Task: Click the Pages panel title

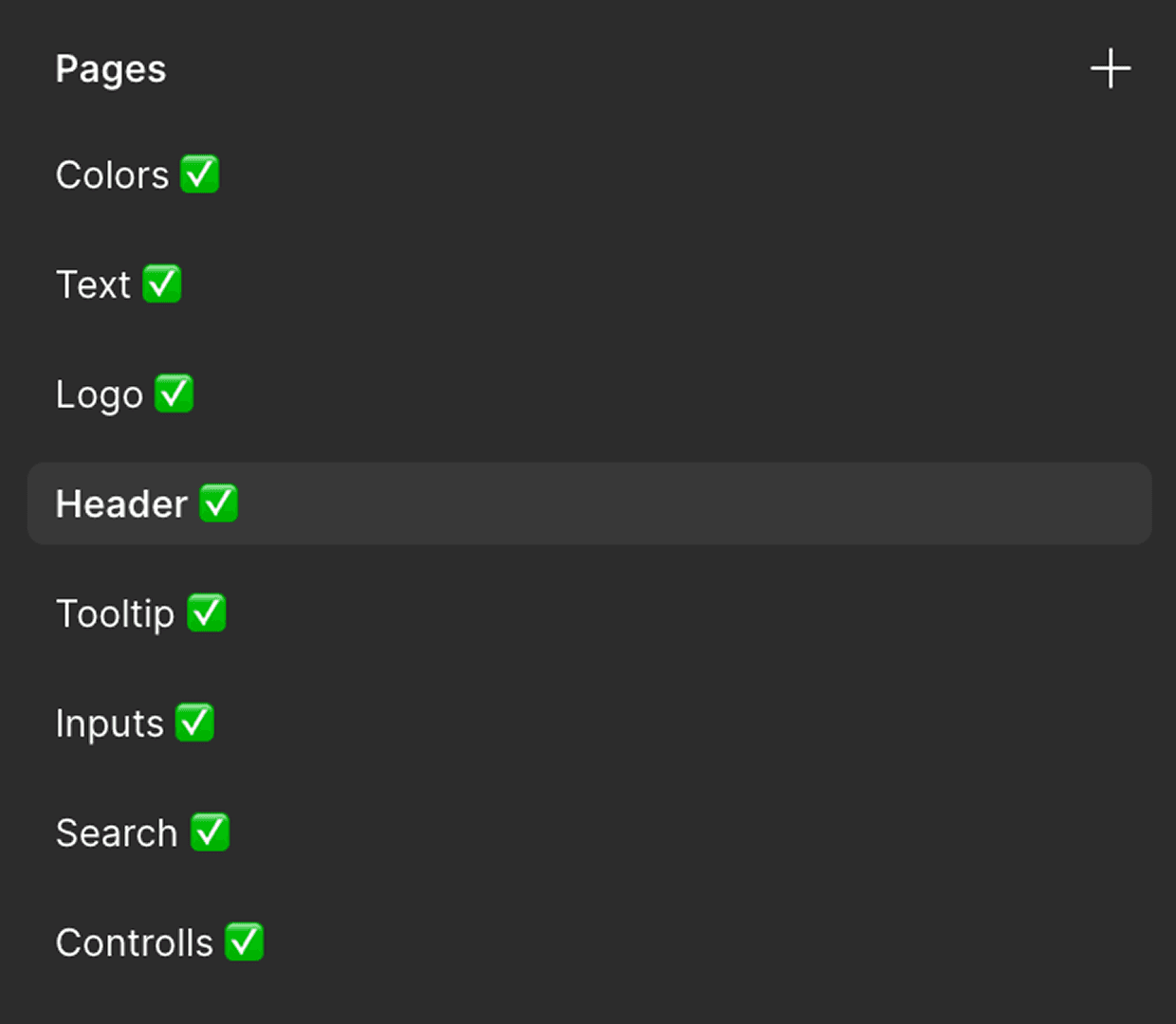Action: pyautogui.click(x=110, y=69)
